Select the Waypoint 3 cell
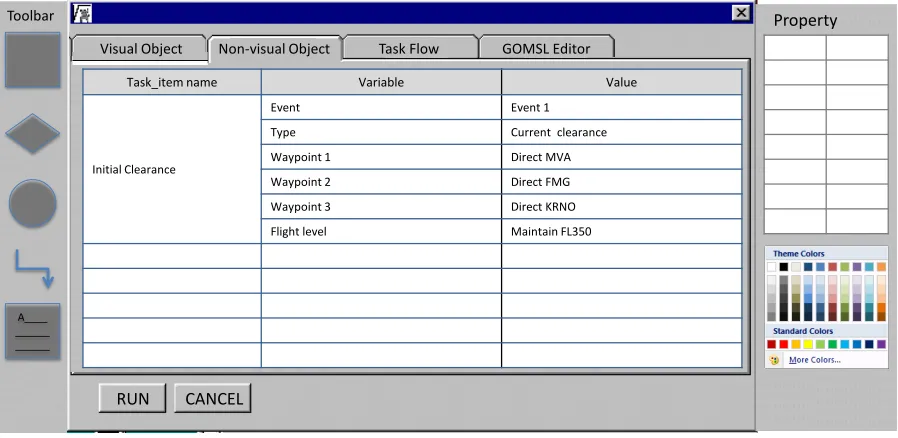Viewport: 898px width, 438px height. click(381, 207)
